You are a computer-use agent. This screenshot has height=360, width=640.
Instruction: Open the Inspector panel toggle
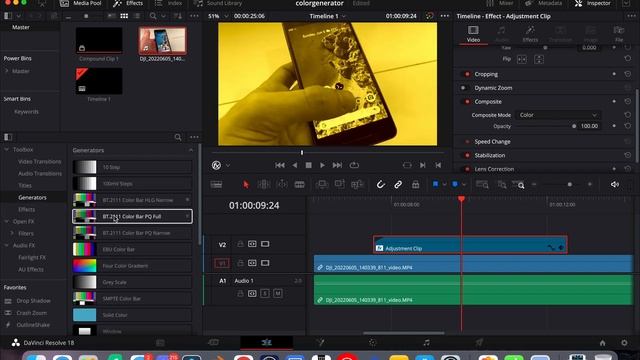tap(594, 3)
